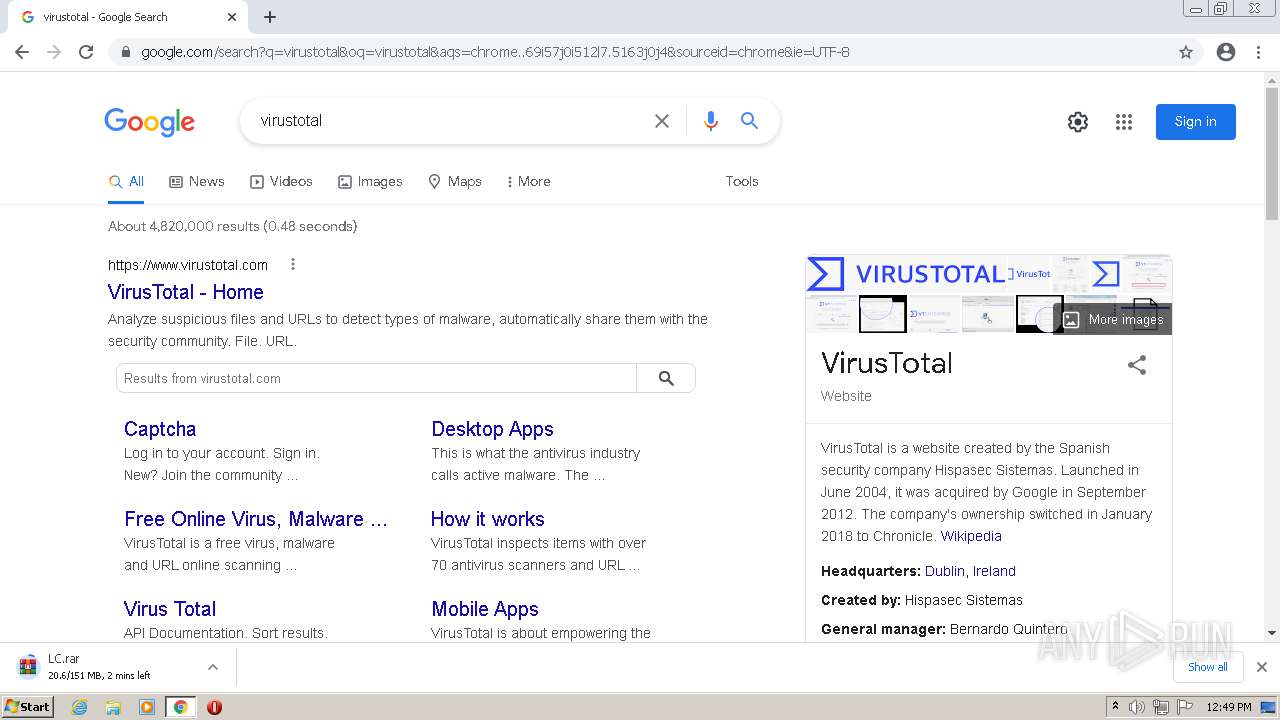Bookmark this page with the star icon
Screen dimensions: 1280x720
click(1186, 52)
